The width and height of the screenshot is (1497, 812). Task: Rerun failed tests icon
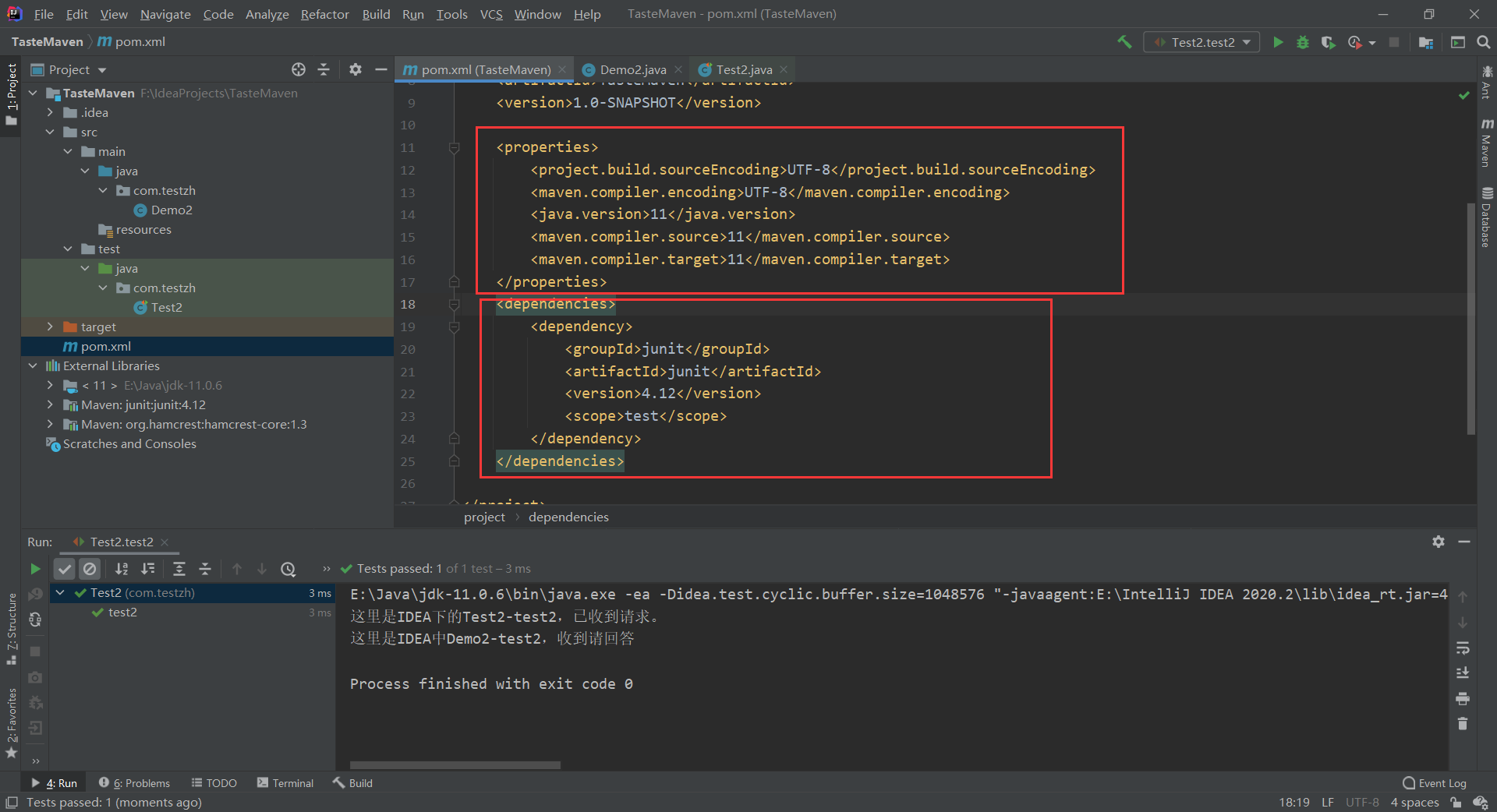coord(35,594)
